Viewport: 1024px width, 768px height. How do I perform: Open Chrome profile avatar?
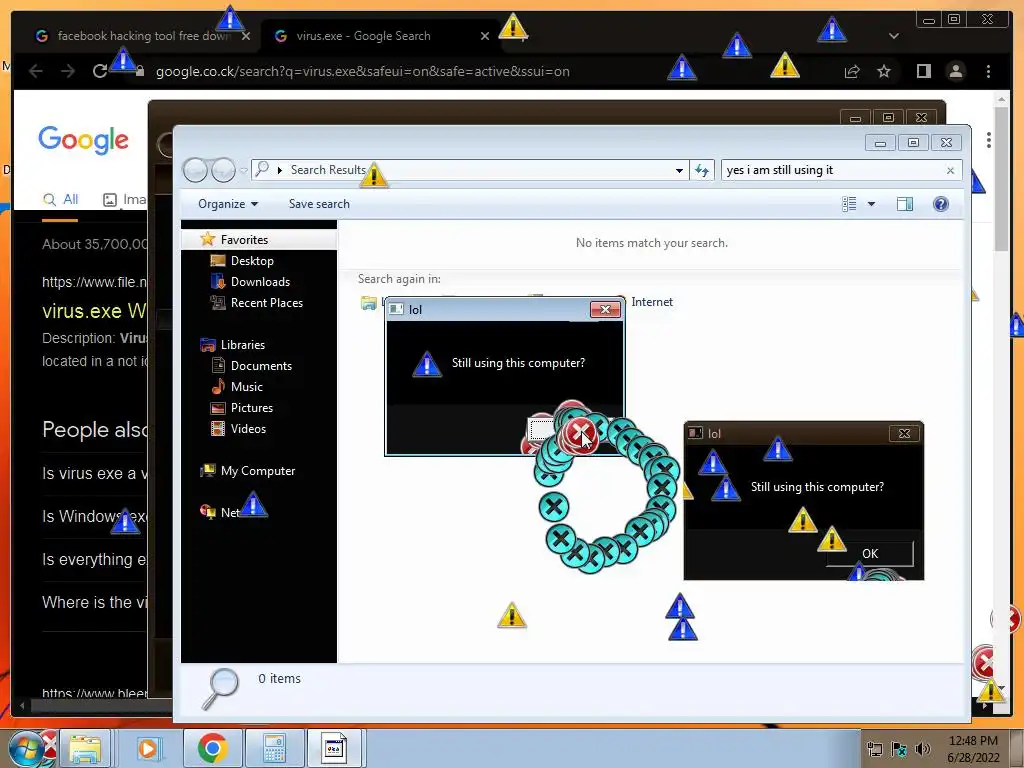coord(955,71)
